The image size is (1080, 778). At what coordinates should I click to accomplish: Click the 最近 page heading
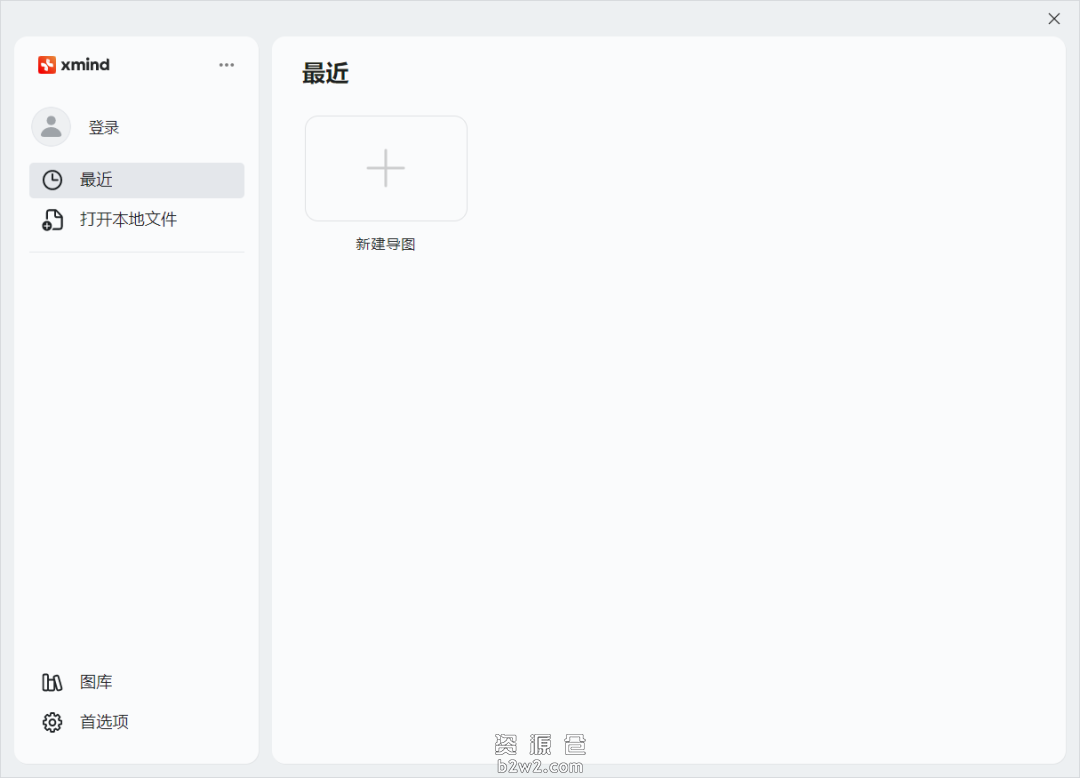[325, 73]
